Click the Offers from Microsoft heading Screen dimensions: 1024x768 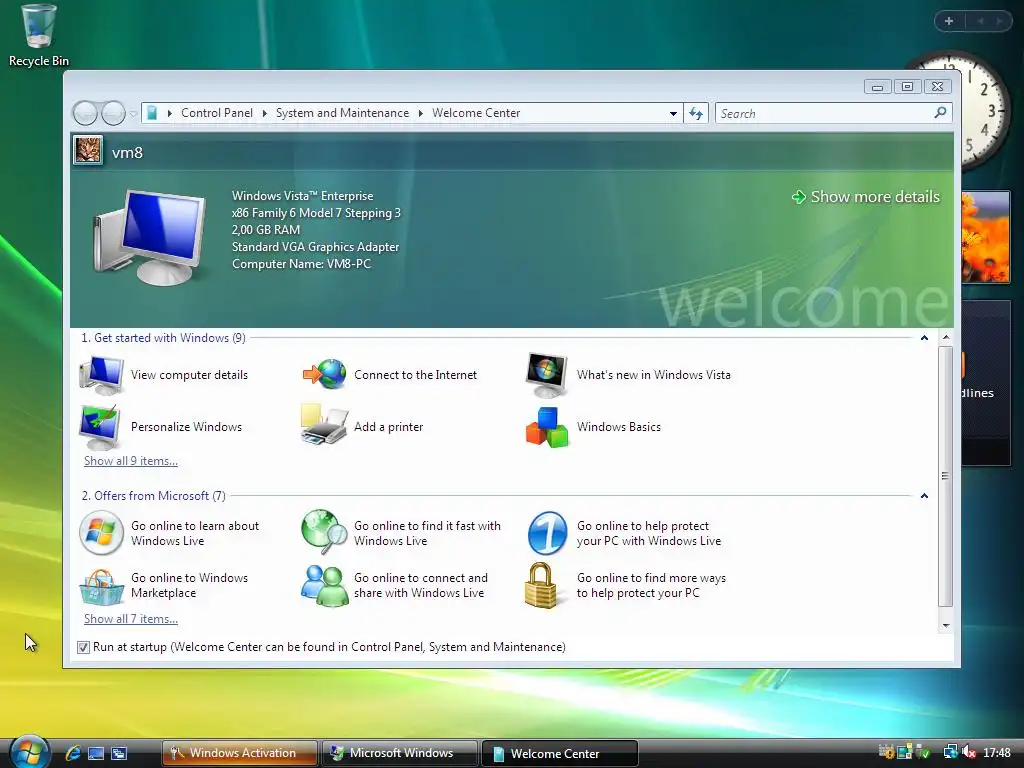[153, 496]
